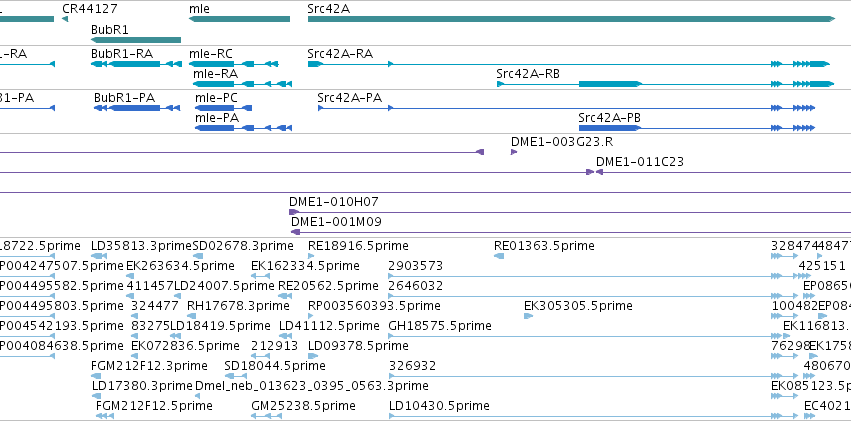Click the LD35813.3prime EST label
This screenshot has width=851, height=421.
142,246
